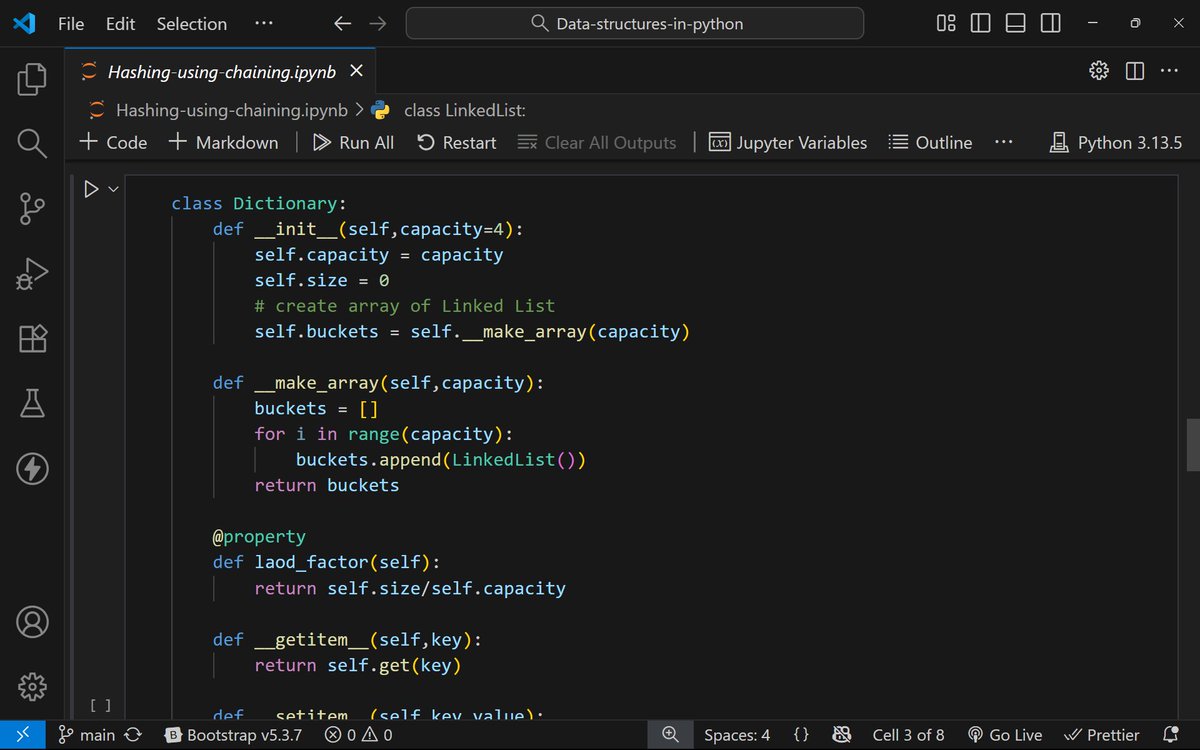Open the Testing view

point(31,403)
